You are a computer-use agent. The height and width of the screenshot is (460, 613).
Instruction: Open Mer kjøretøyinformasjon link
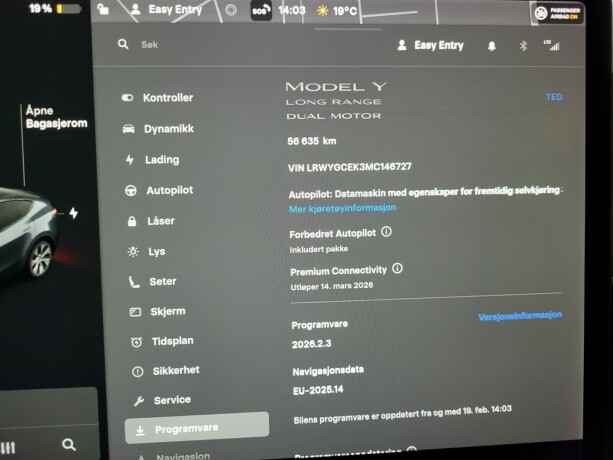342,208
